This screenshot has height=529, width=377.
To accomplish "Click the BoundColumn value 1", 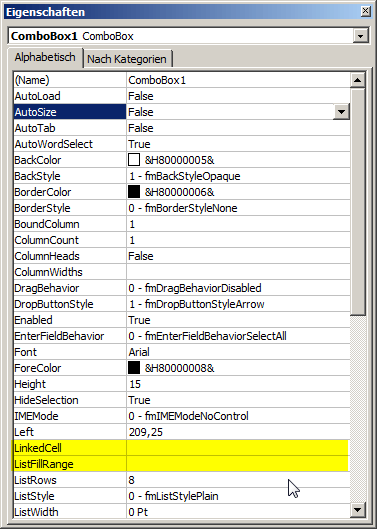I will [x=238, y=224].
